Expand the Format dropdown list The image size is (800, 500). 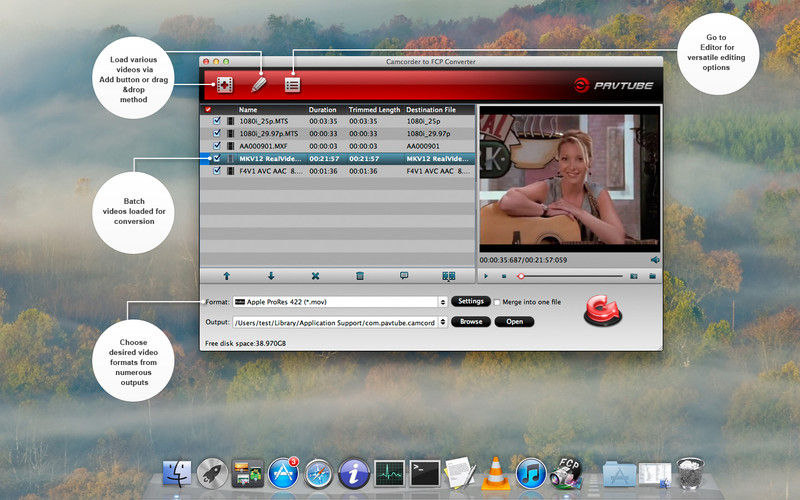pyautogui.click(x=443, y=301)
